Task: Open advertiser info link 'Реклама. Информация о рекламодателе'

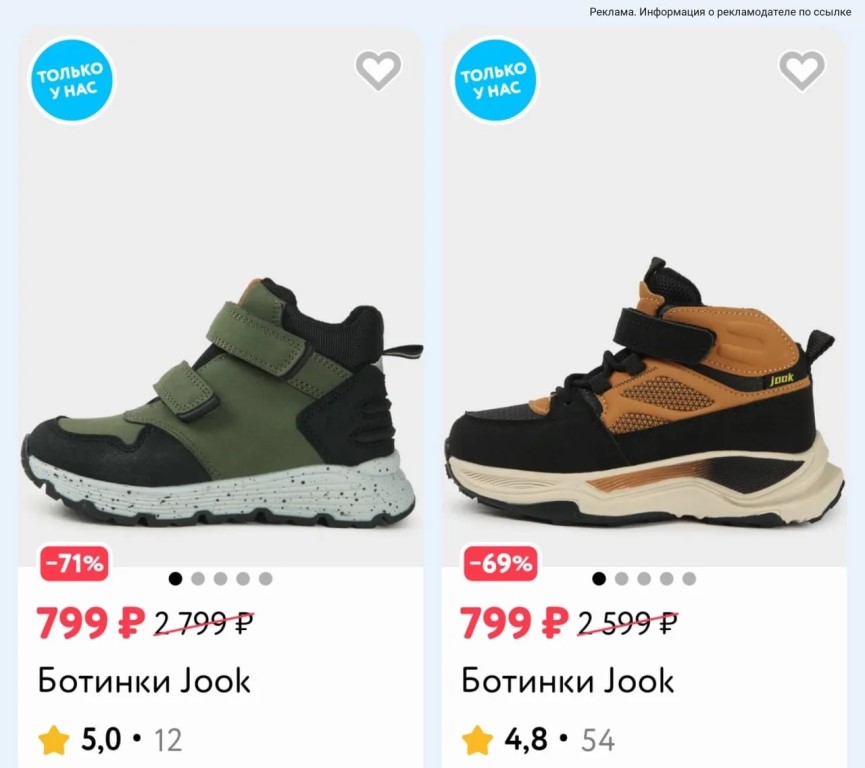Action: tap(720, 12)
